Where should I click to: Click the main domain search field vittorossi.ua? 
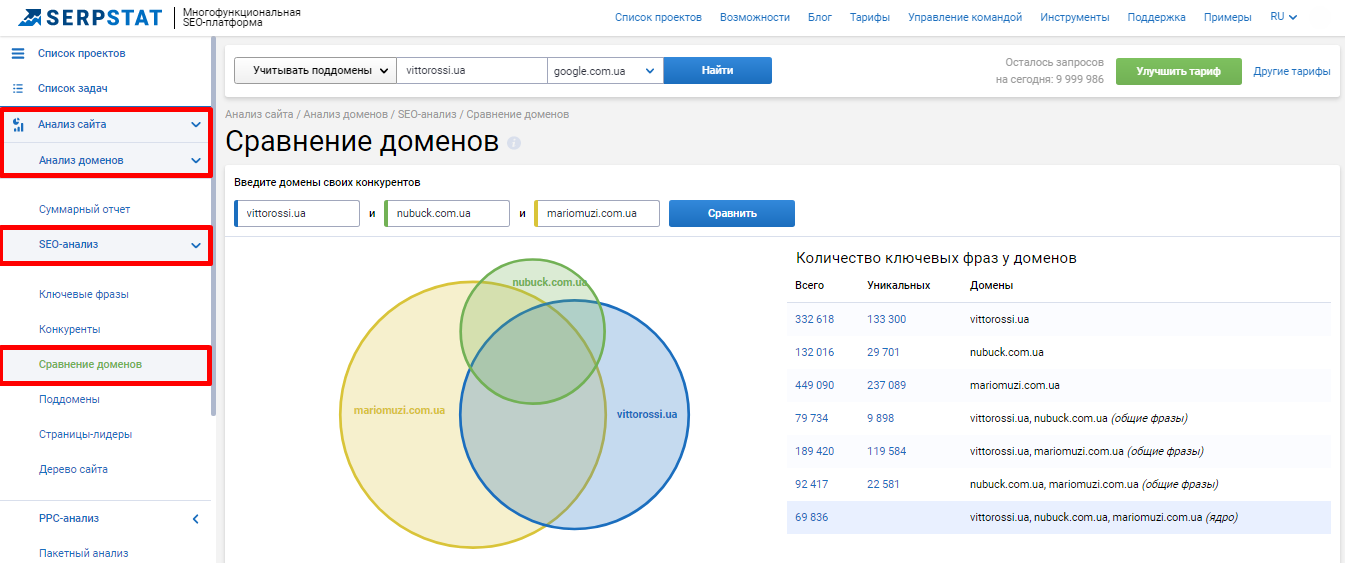(x=472, y=71)
